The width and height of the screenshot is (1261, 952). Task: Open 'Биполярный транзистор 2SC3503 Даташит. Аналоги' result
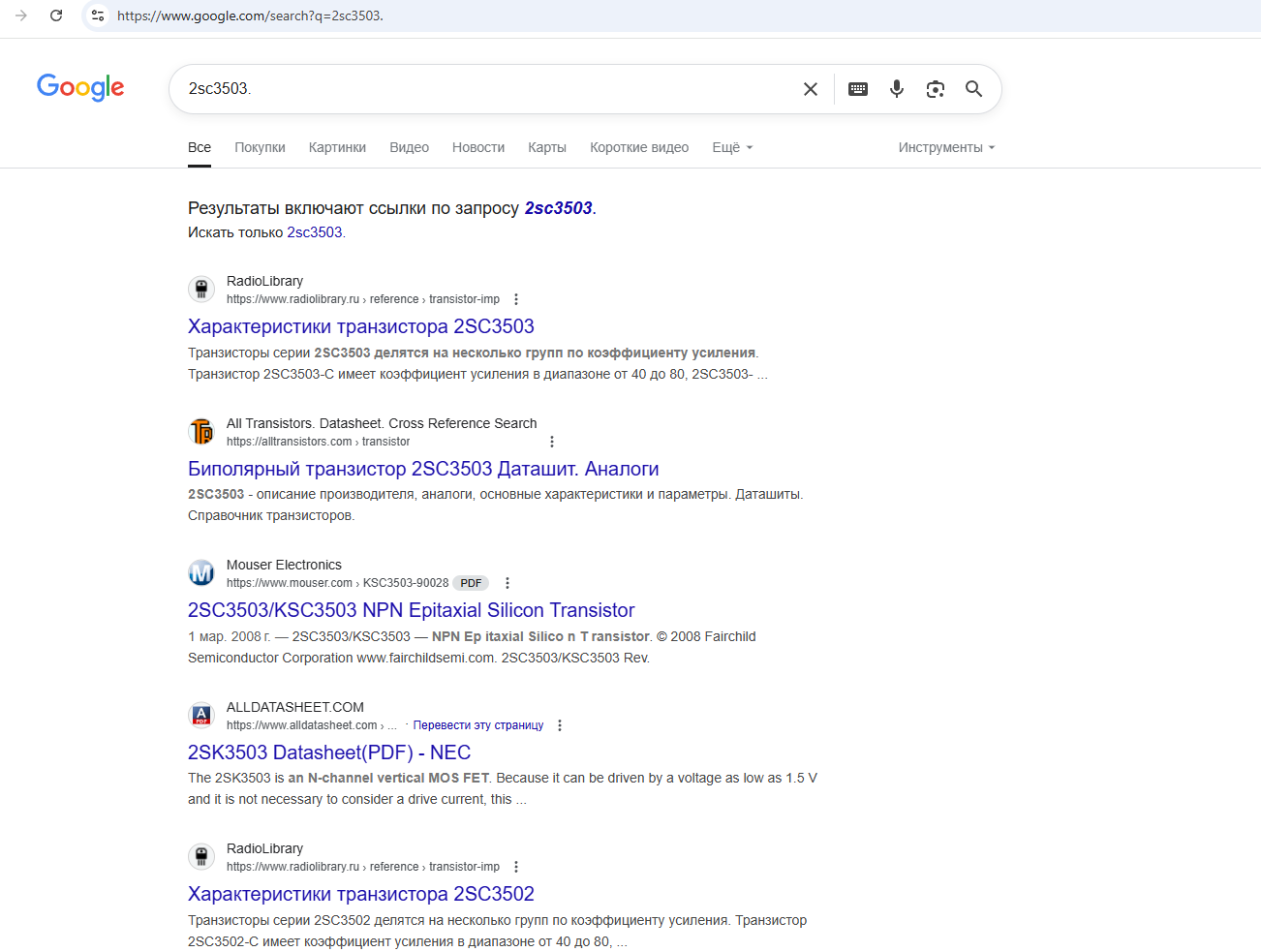point(423,469)
